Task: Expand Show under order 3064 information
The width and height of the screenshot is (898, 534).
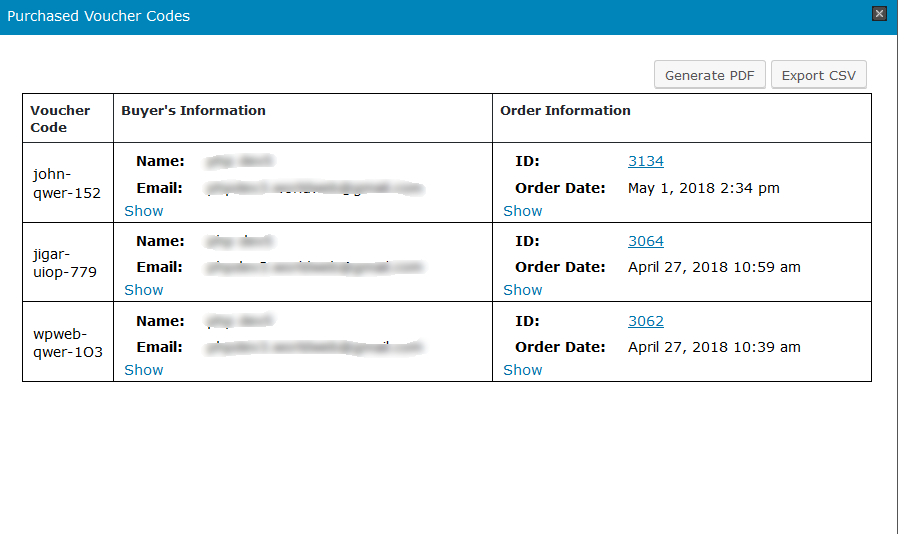Action: pyautogui.click(x=522, y=290)
